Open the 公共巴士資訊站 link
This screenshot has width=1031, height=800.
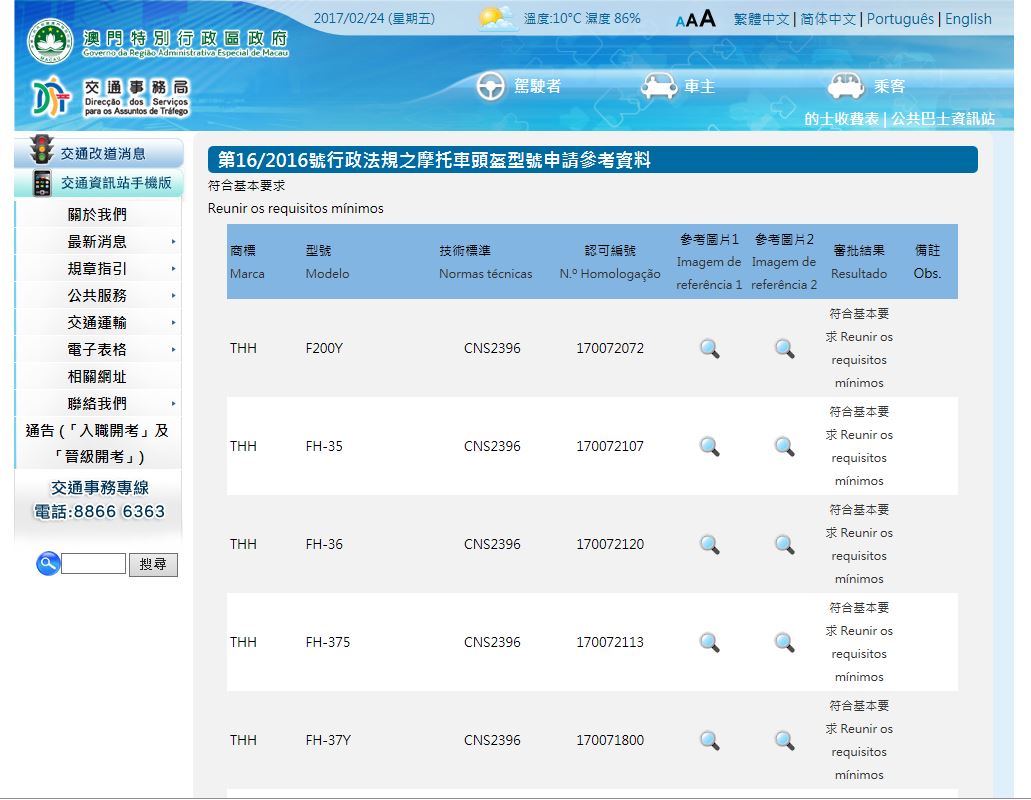coord(943,119)
